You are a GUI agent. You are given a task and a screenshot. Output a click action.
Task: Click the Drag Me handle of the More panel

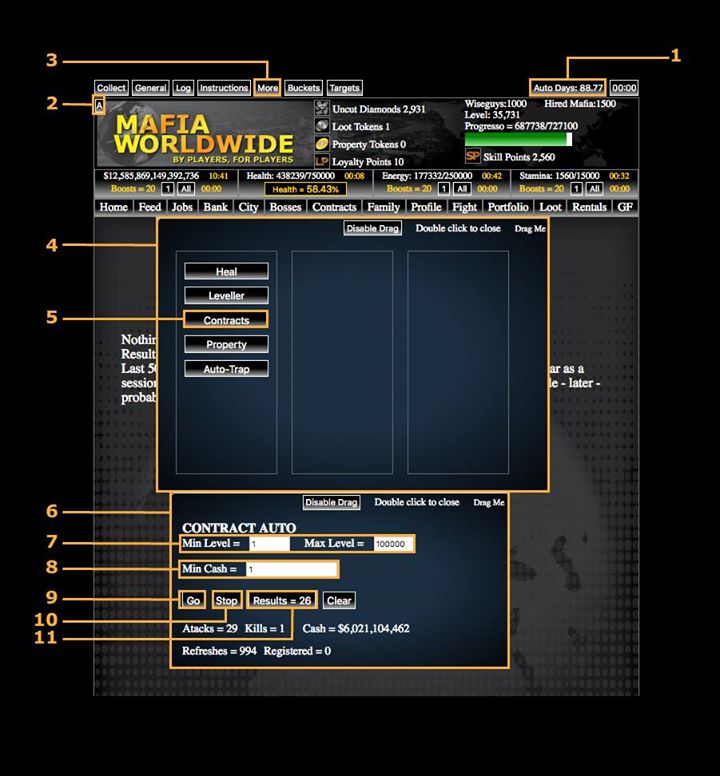click(530, 229)
